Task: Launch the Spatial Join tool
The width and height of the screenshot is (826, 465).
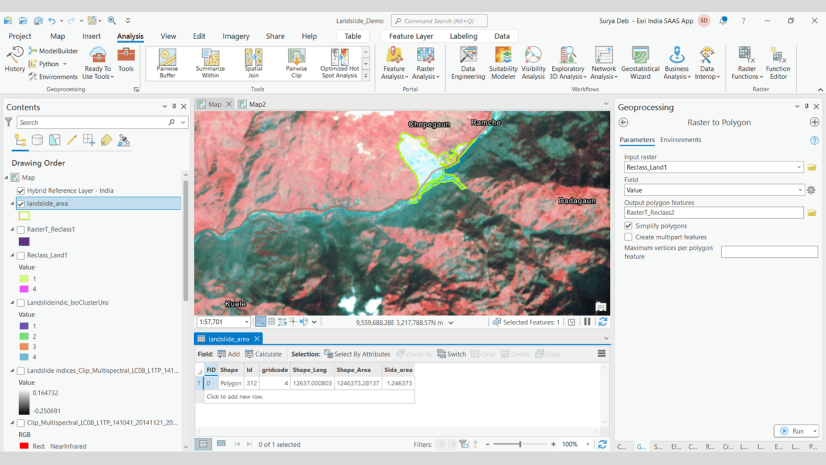Action: 253,63
